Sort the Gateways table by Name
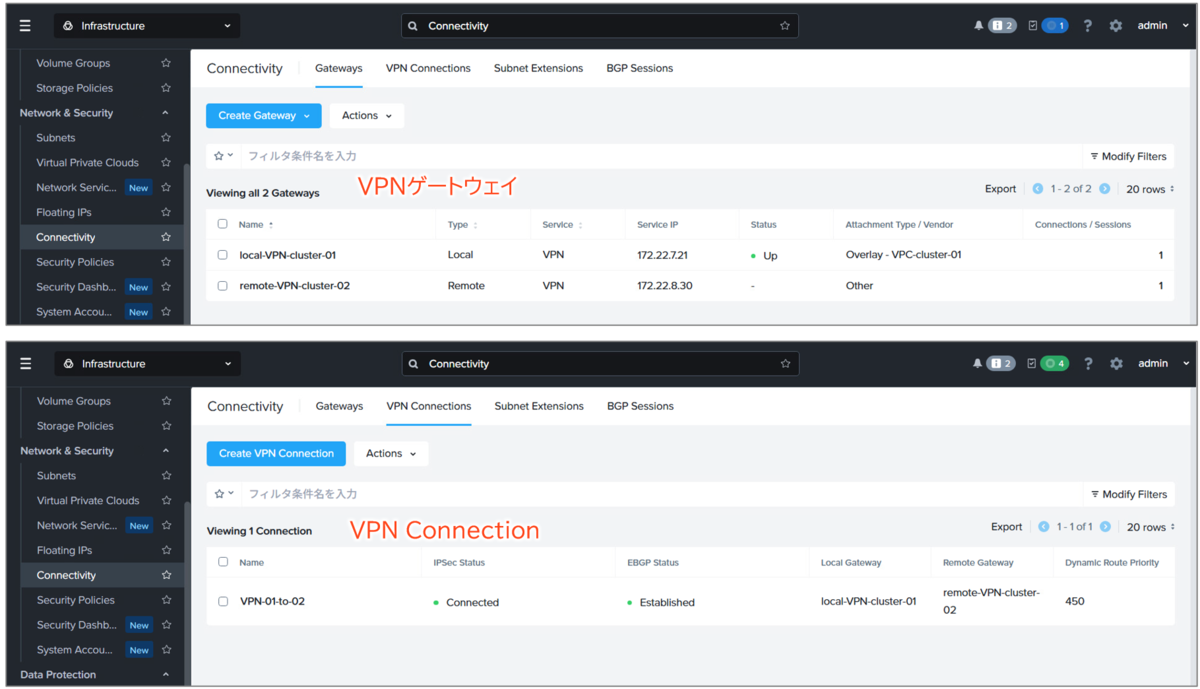1200x689 pixels. 256,225
